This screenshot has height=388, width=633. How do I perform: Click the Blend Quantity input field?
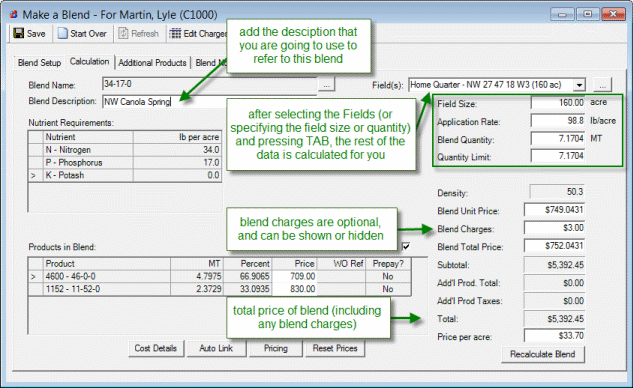point(558,138)
